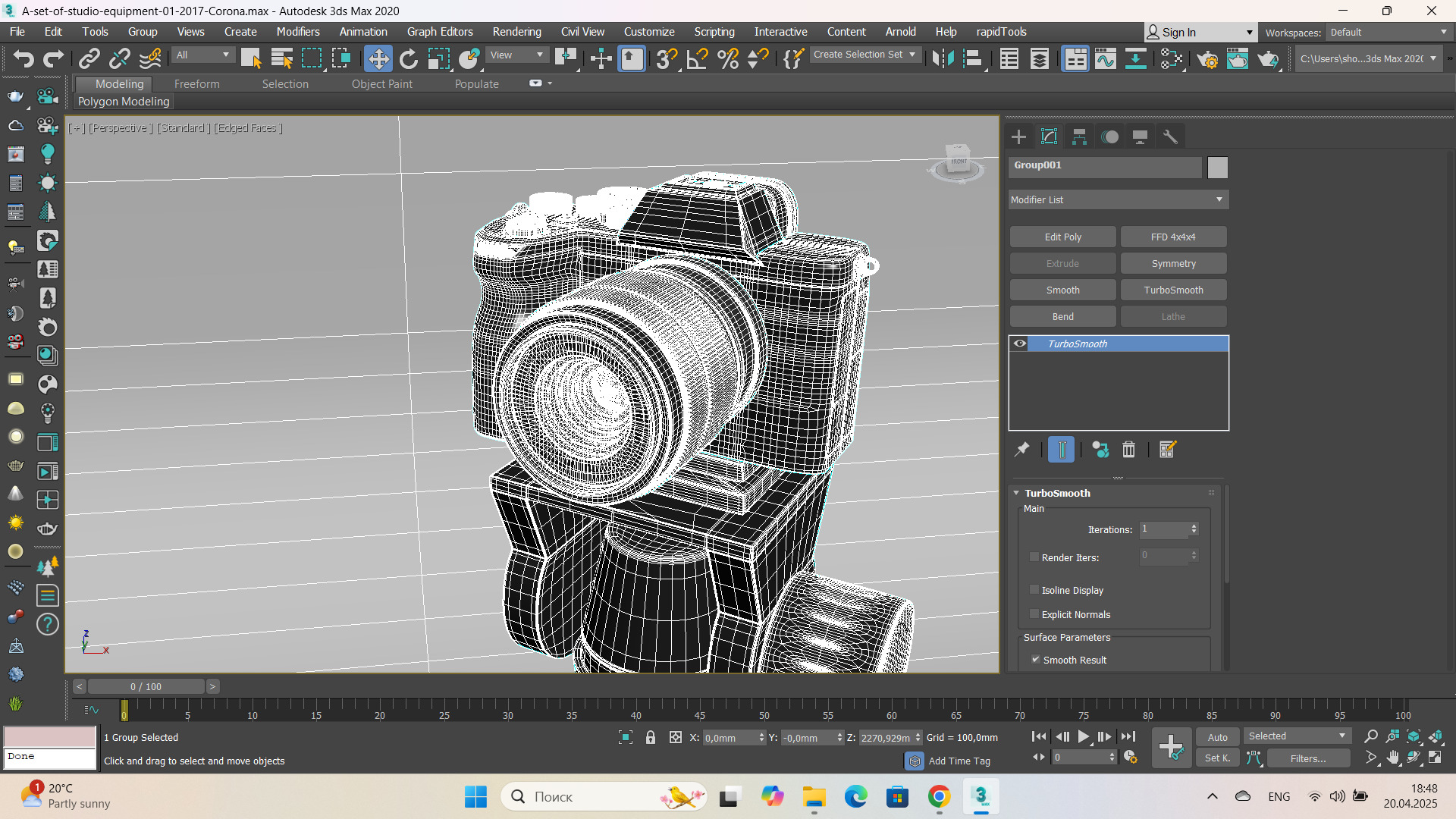
Task: Toggle TurboSmooth modifier eye visibility
Action: (x=1020, y=344)
